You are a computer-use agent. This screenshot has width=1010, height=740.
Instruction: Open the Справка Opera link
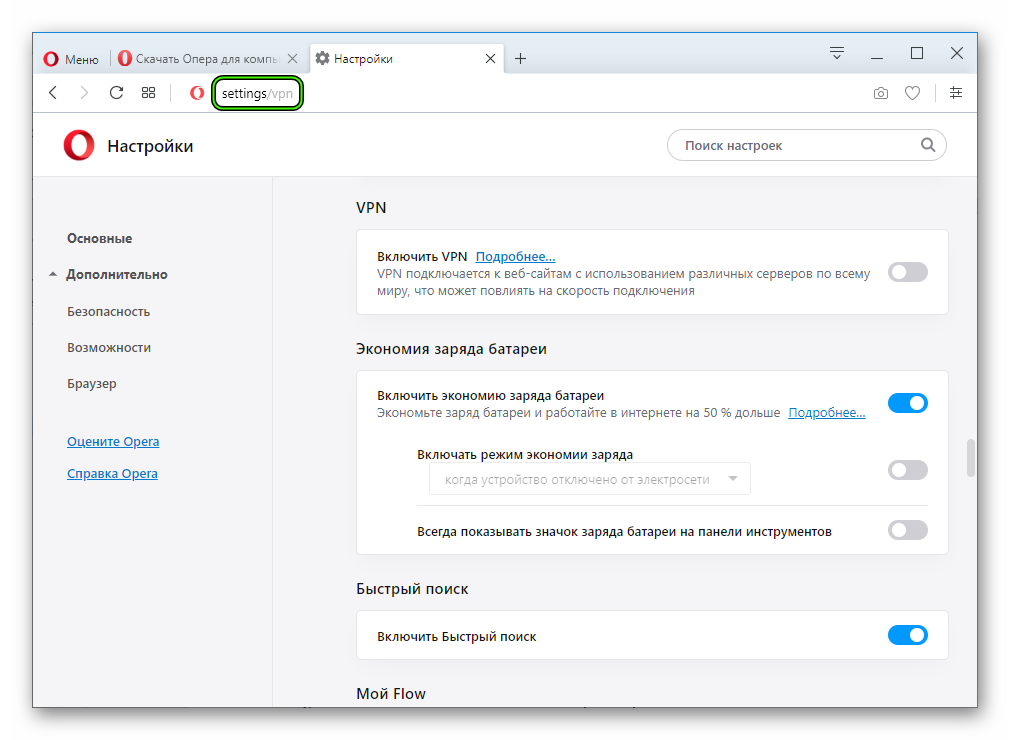[x=112, y=474]
